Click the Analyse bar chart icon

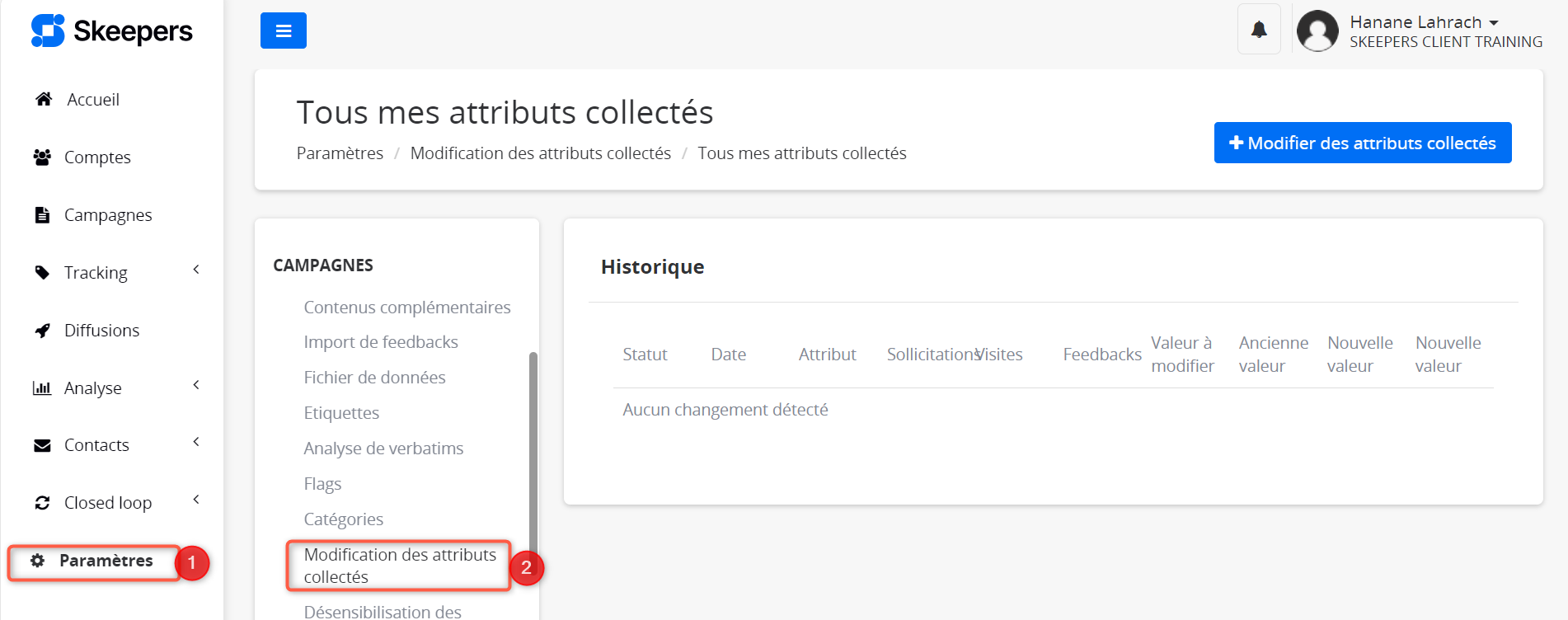(42, 387)
